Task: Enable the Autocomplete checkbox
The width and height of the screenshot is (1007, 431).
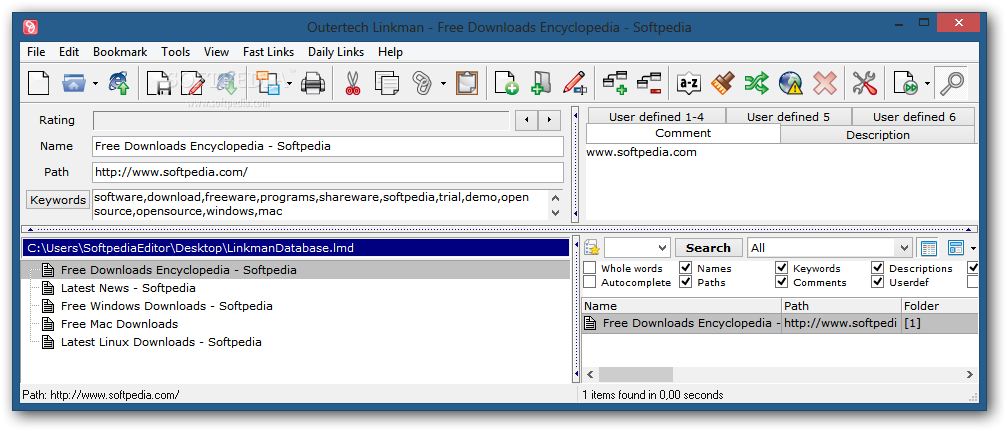Action: [590, 282]
